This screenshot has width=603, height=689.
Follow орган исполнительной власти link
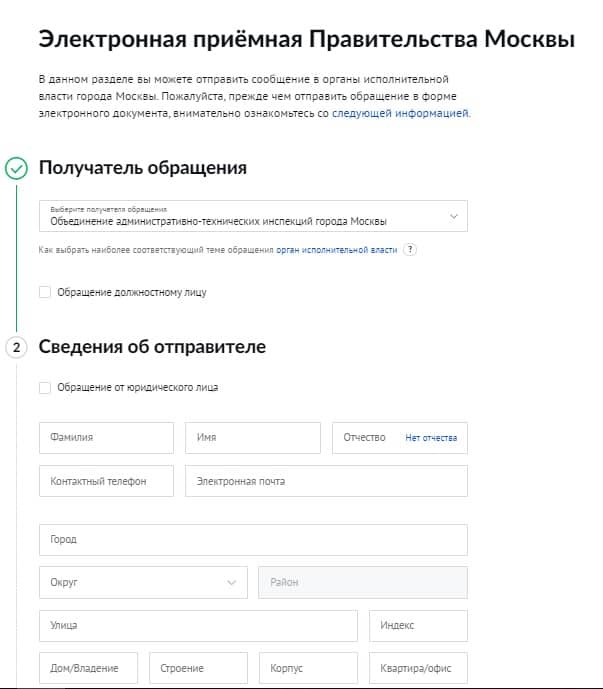[337, 250]
